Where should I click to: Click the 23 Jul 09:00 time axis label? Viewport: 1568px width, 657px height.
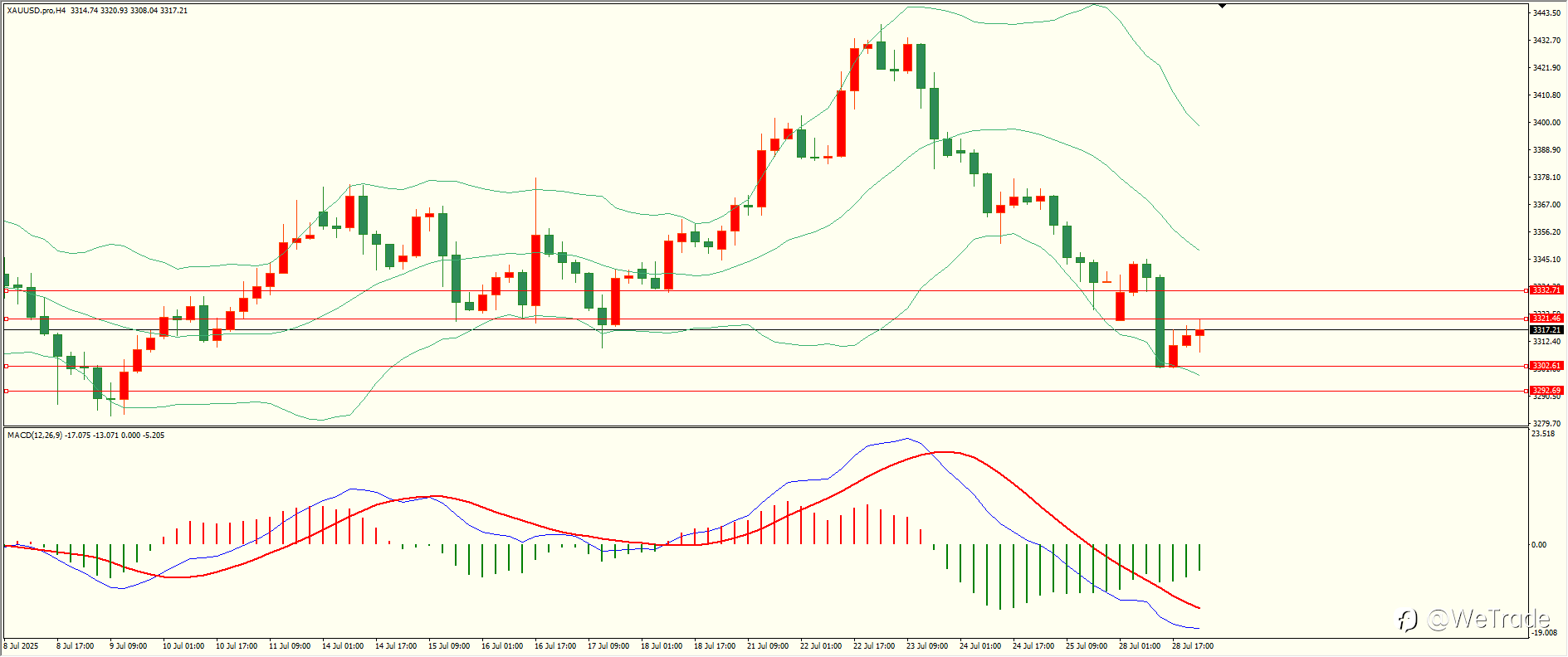point(927,646)
